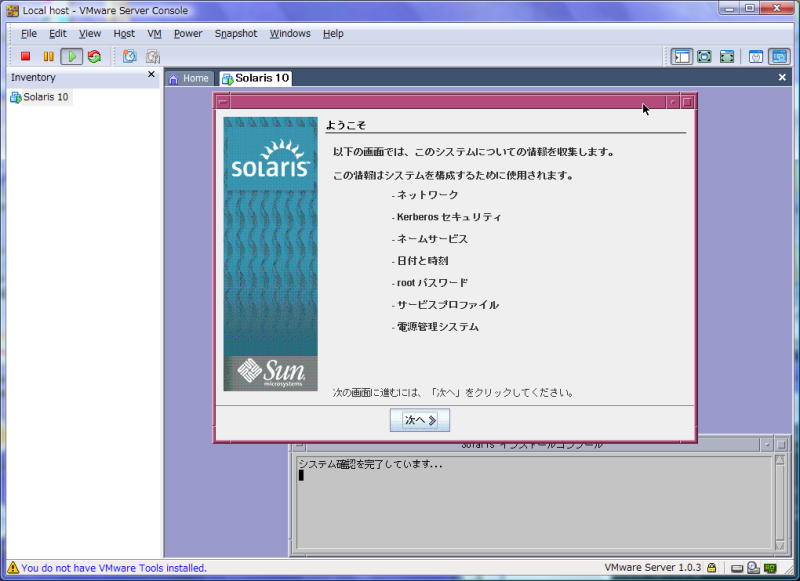This screenshot has width=800, height=581.
Task: Revert the VM to its snapshot
Action: [151, 56]
